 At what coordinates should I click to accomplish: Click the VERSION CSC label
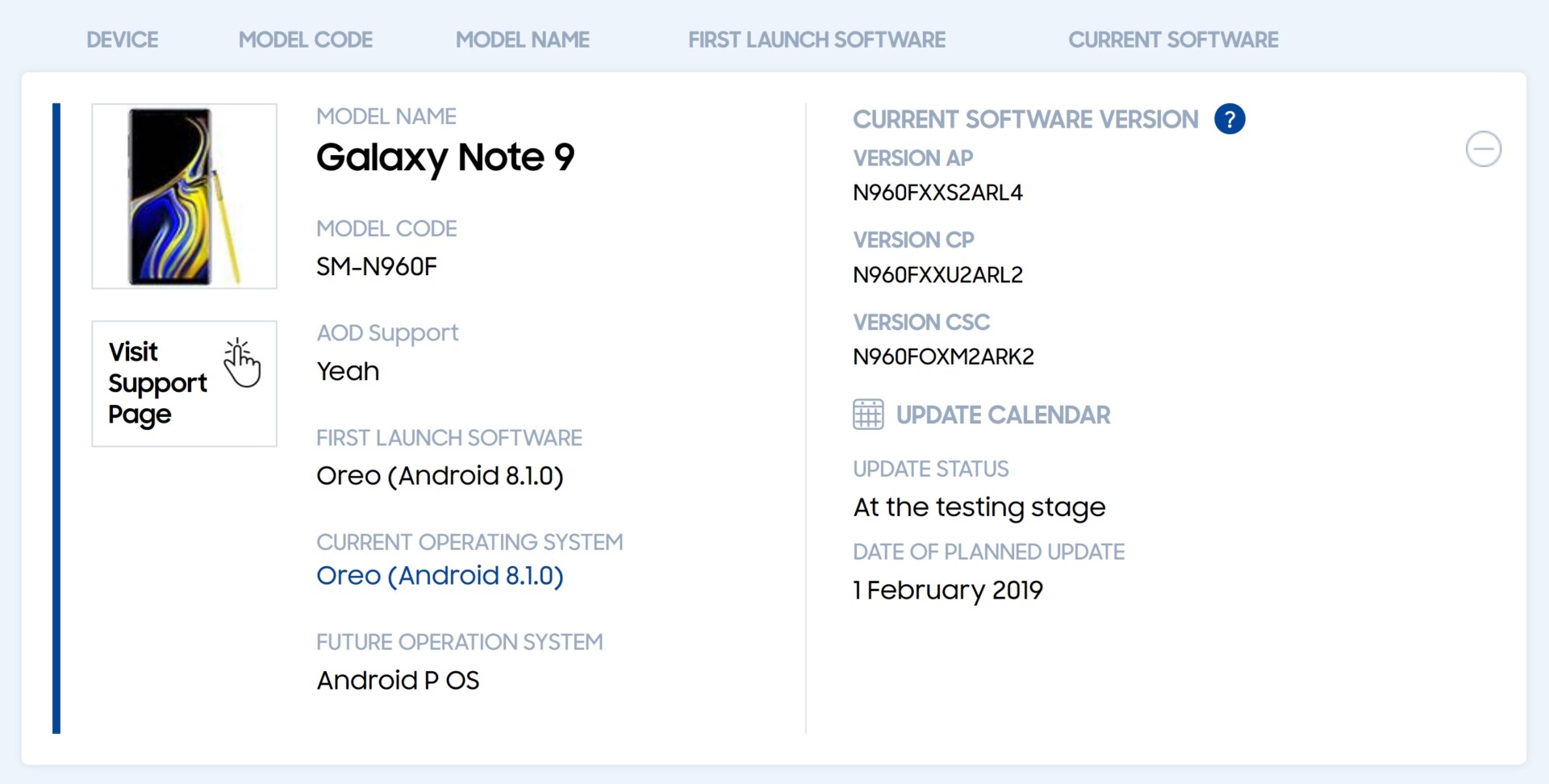tap(921, 322)
